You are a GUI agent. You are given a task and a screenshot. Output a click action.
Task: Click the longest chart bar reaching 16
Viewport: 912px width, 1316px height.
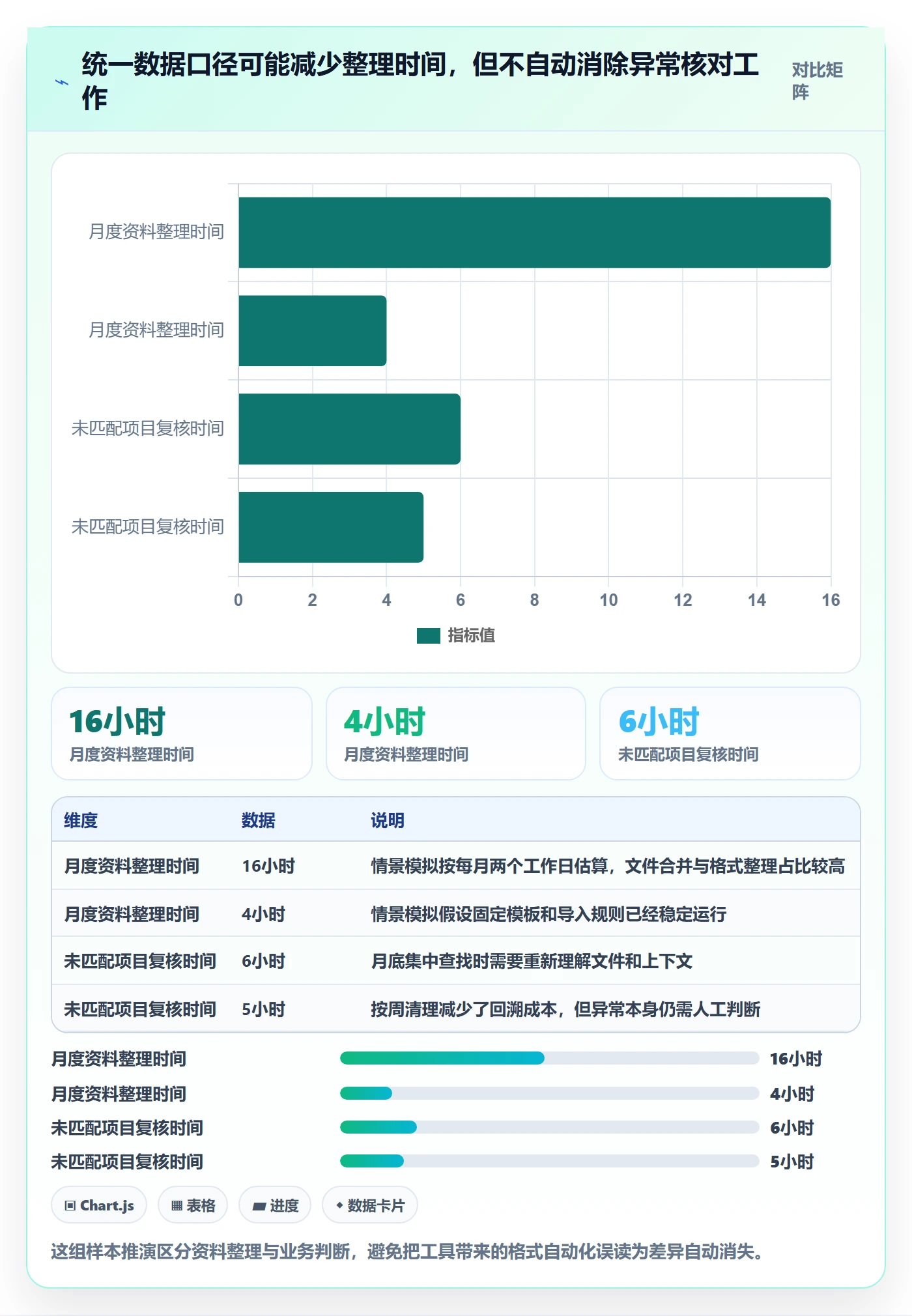coord(534,233)
